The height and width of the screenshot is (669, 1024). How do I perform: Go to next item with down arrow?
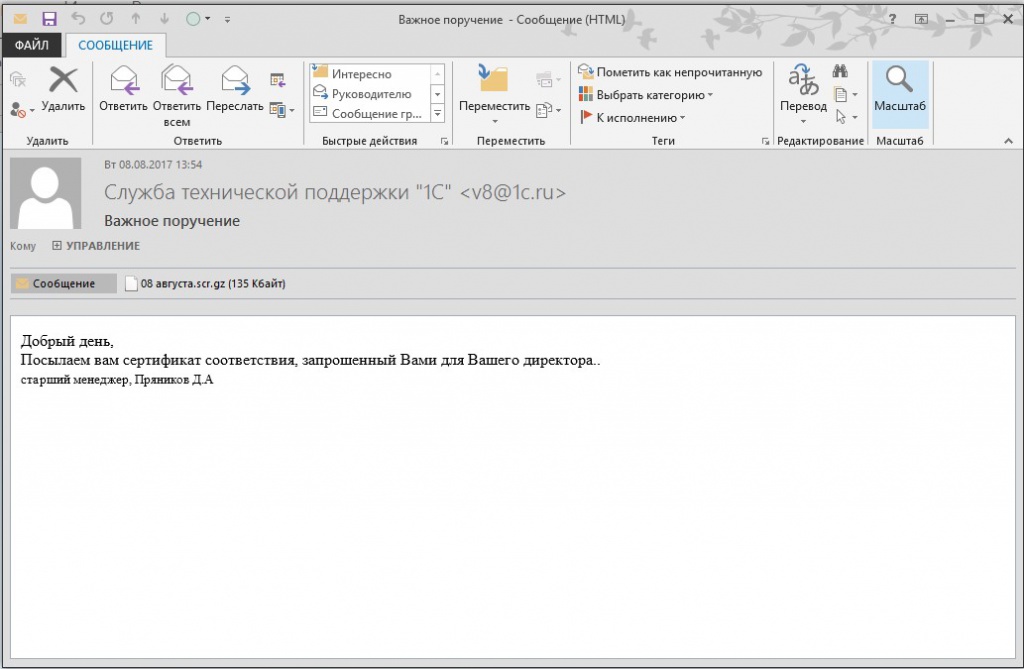click(x=164, y=19)
